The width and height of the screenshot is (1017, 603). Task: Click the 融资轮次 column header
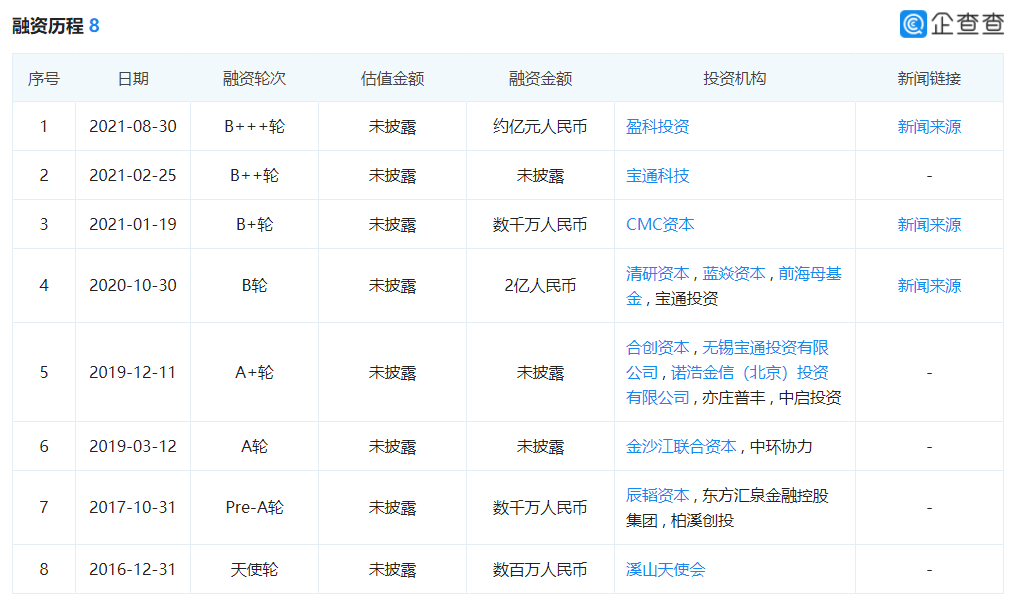(x=254, y=78)
